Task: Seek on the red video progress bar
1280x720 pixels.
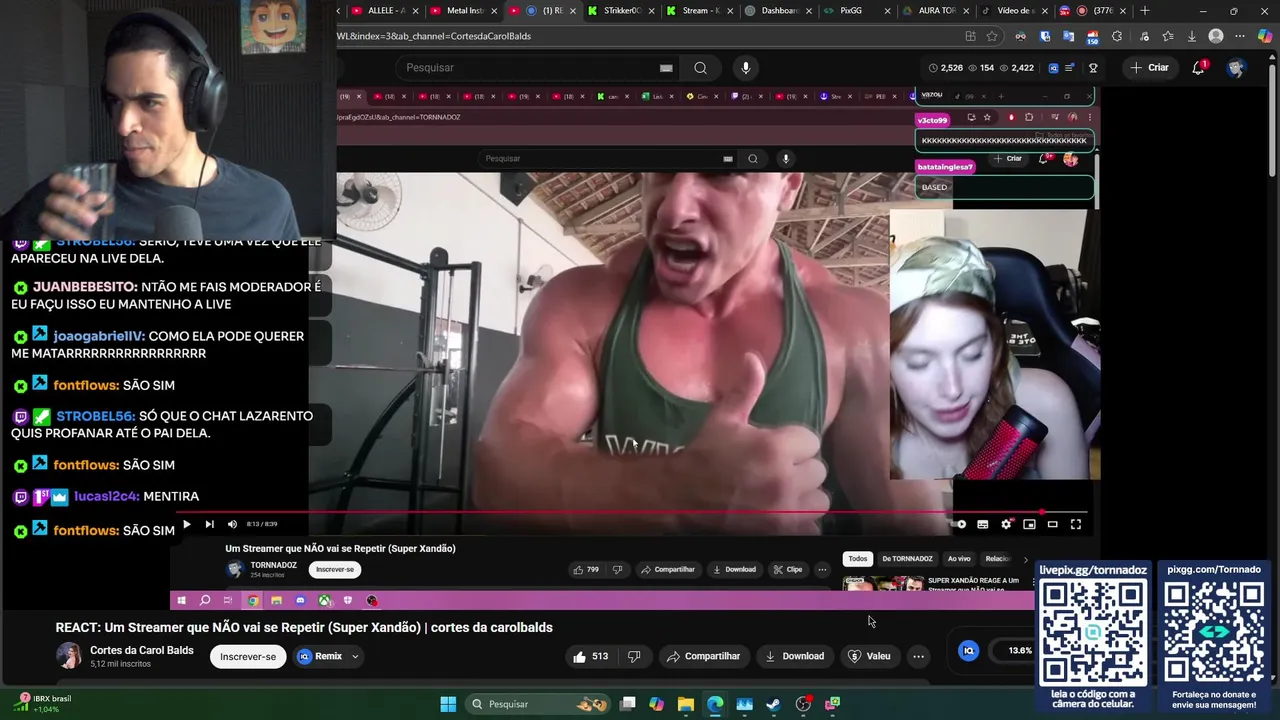Action: 632,512
